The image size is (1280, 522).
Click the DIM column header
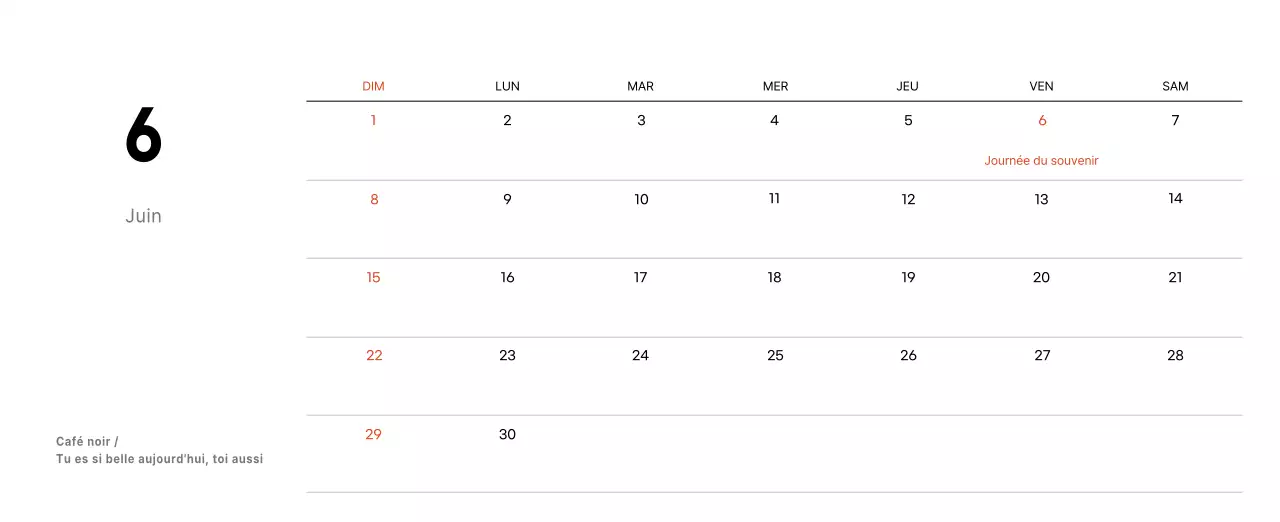point(373,86)
